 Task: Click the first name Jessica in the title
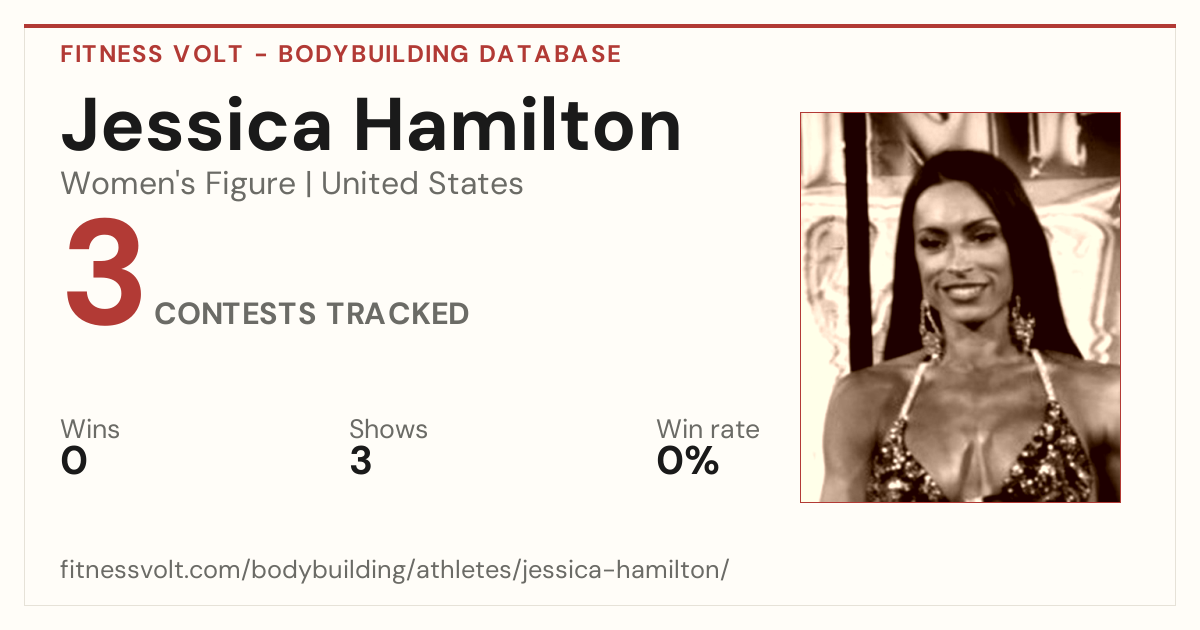click(197, 125)
